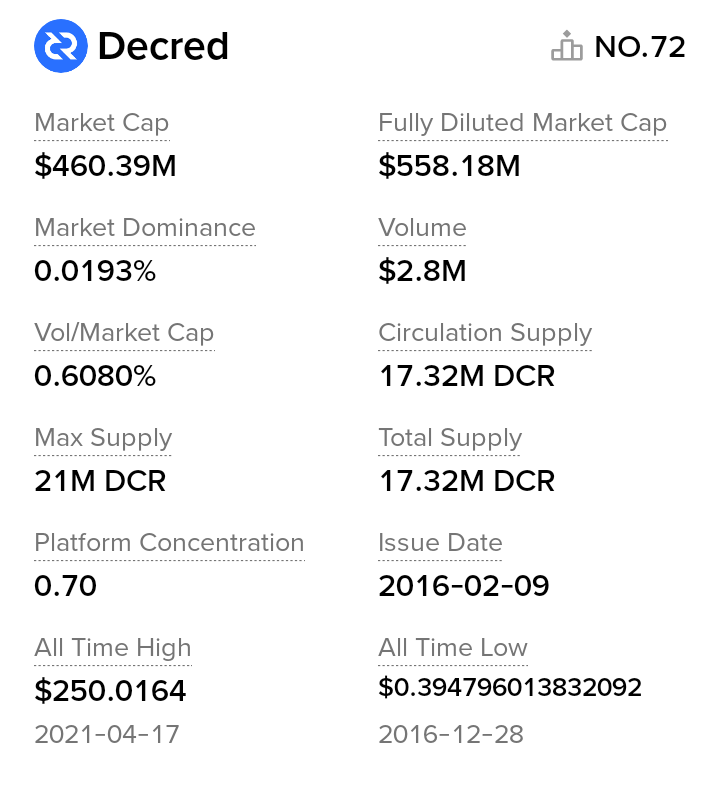The height and width of the screenshot is (812, 720).
Task: Open the Vol/Market Cap label
Action: click(x=124, y=333)
